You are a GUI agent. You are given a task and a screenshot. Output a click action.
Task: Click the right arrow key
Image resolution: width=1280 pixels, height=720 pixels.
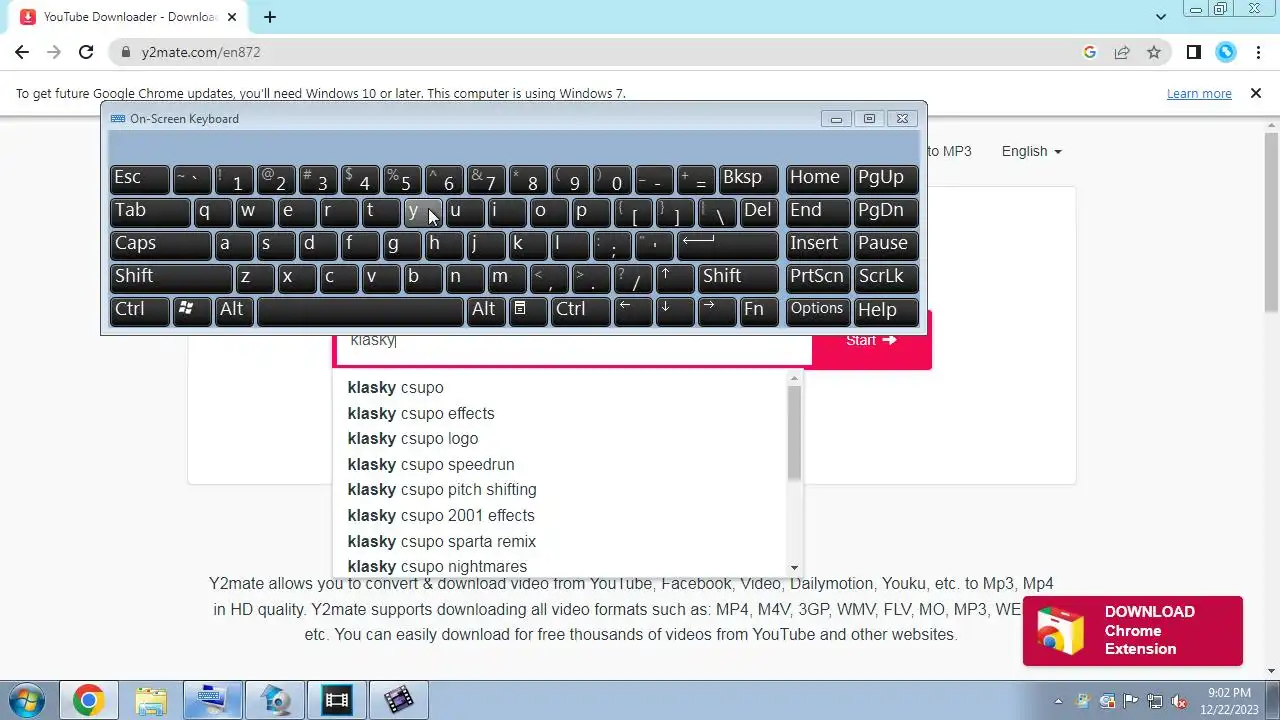click(x=717, y=310)
